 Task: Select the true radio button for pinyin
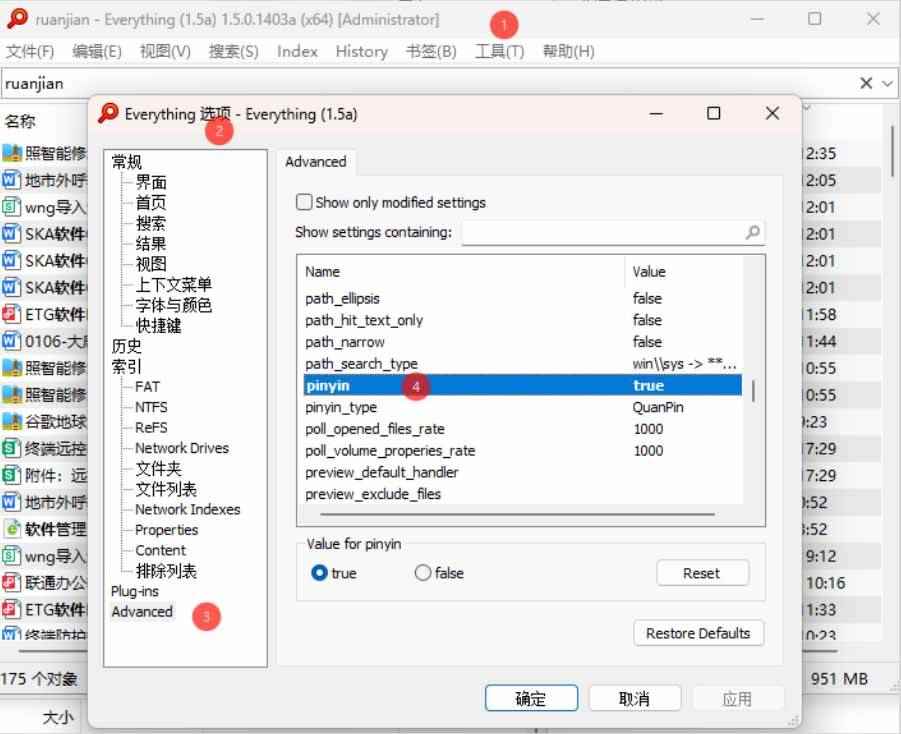click(319, 572)
